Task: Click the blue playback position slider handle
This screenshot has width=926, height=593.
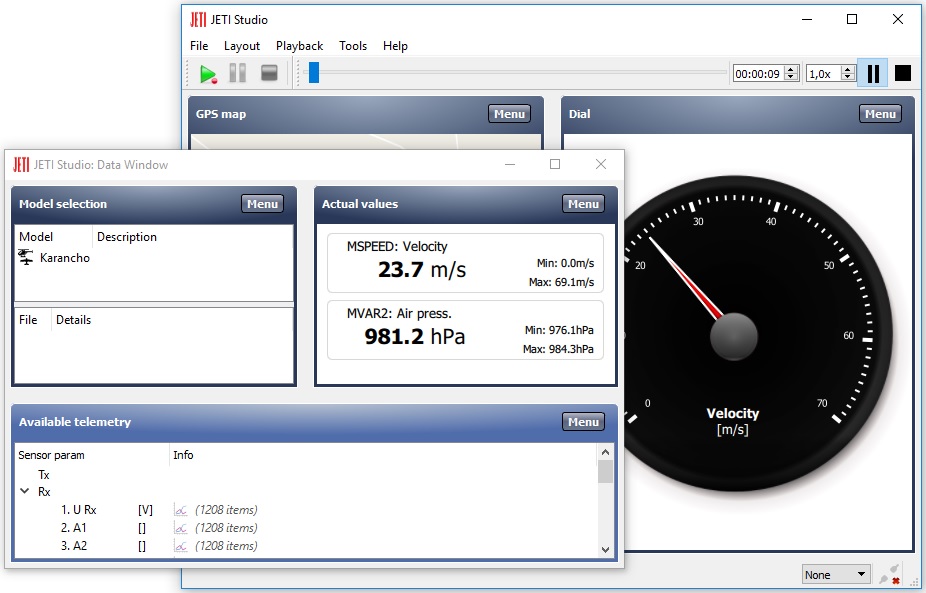Action: (x=314, y=73)
